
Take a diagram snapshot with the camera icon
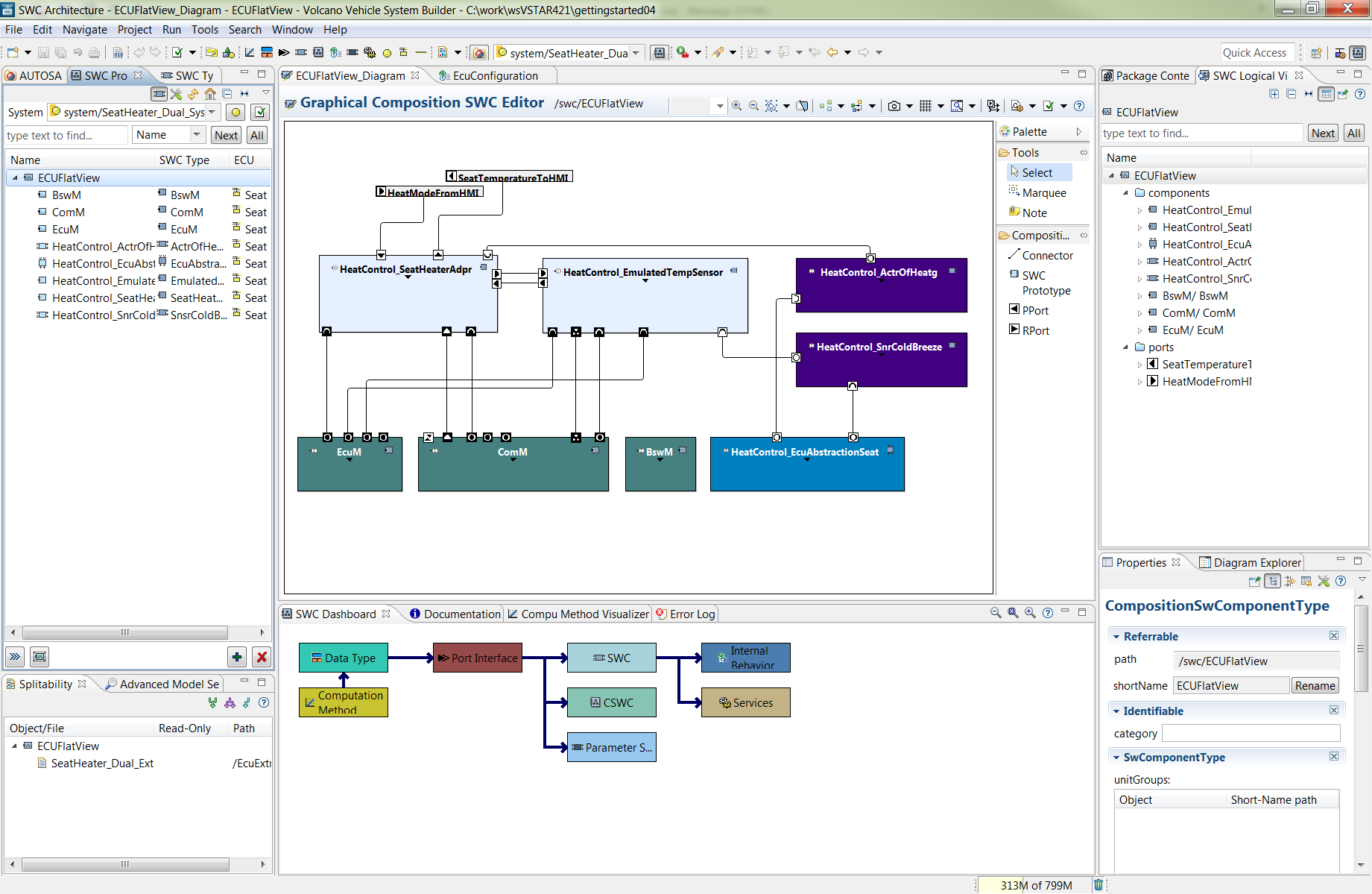894,106
